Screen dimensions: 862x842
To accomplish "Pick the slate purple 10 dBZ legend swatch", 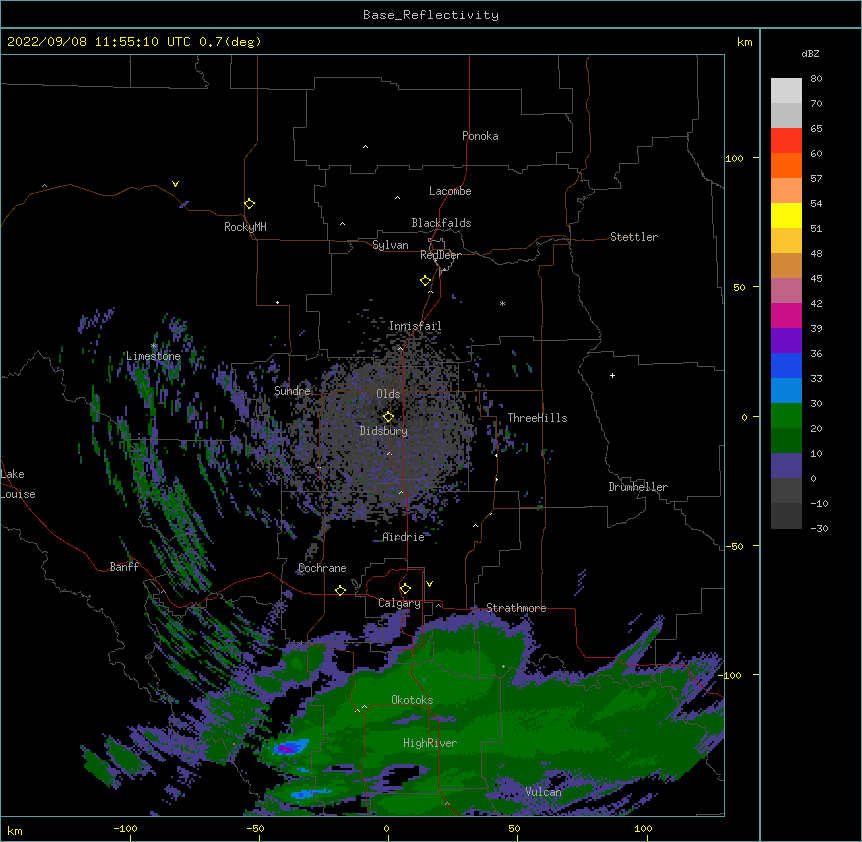I will click(x=786, y=466).
